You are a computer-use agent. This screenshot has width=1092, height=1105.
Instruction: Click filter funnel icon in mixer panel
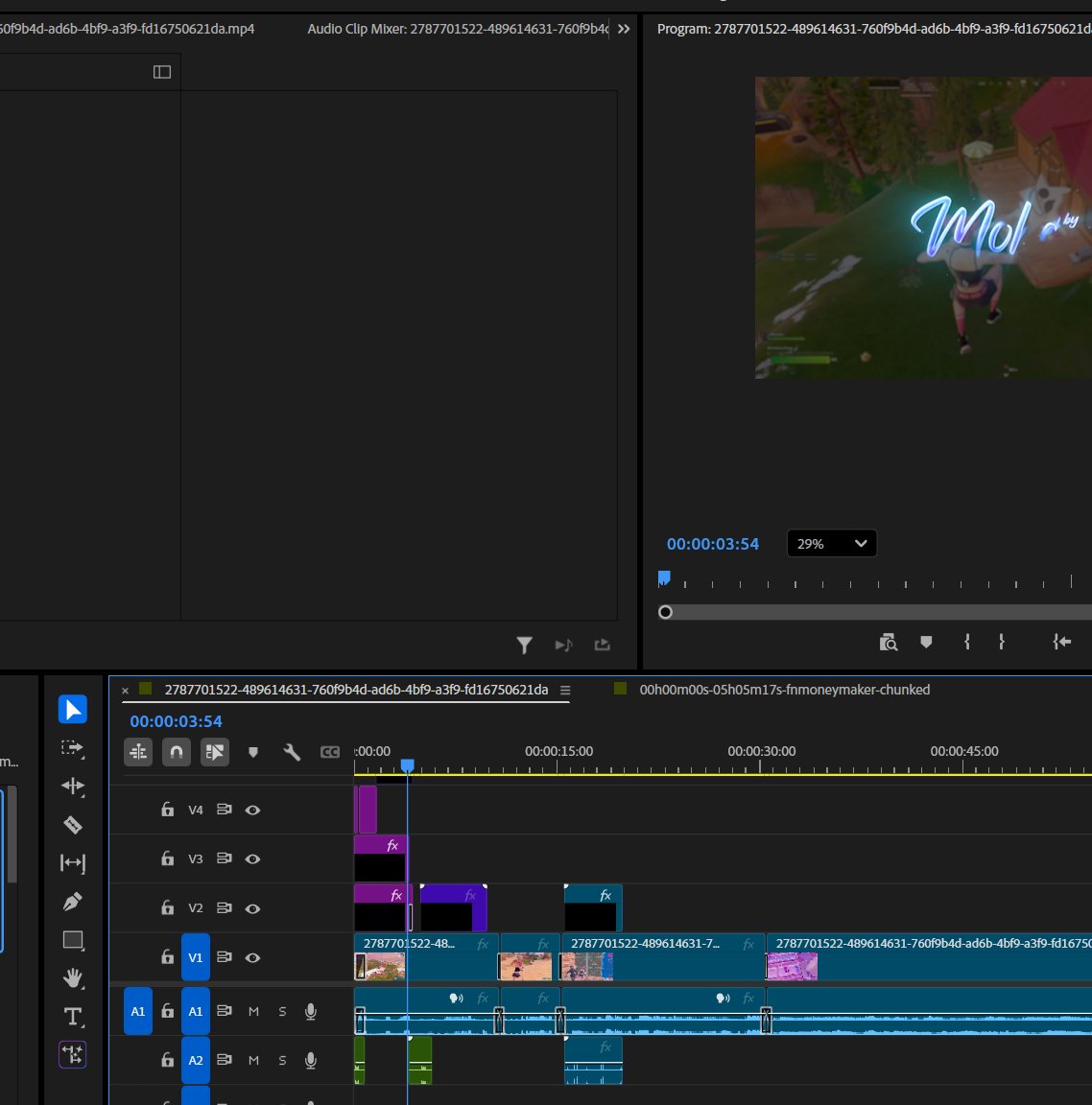pyautogui.click(x=524, y=645)
